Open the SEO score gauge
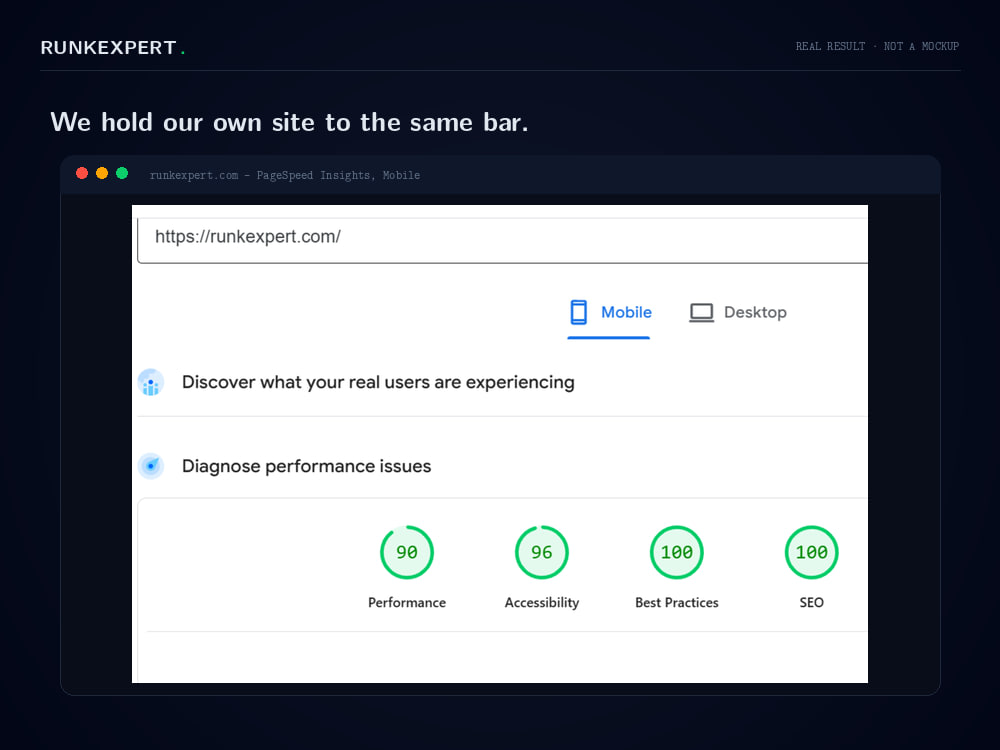This screenshot has height=750, width=1000. (811, 552)
